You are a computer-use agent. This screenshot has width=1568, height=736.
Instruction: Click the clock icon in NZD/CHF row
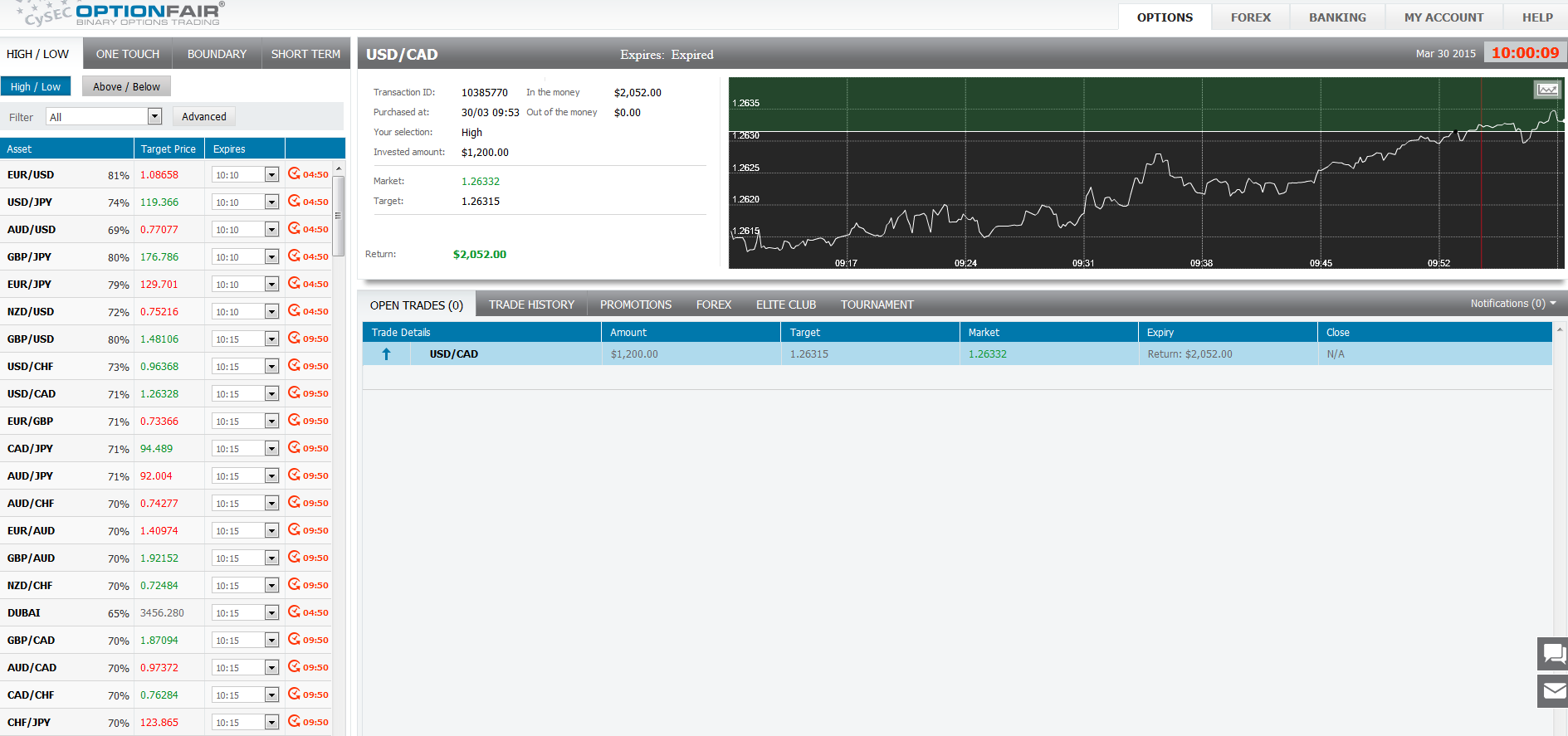click(x=294, y=584)
